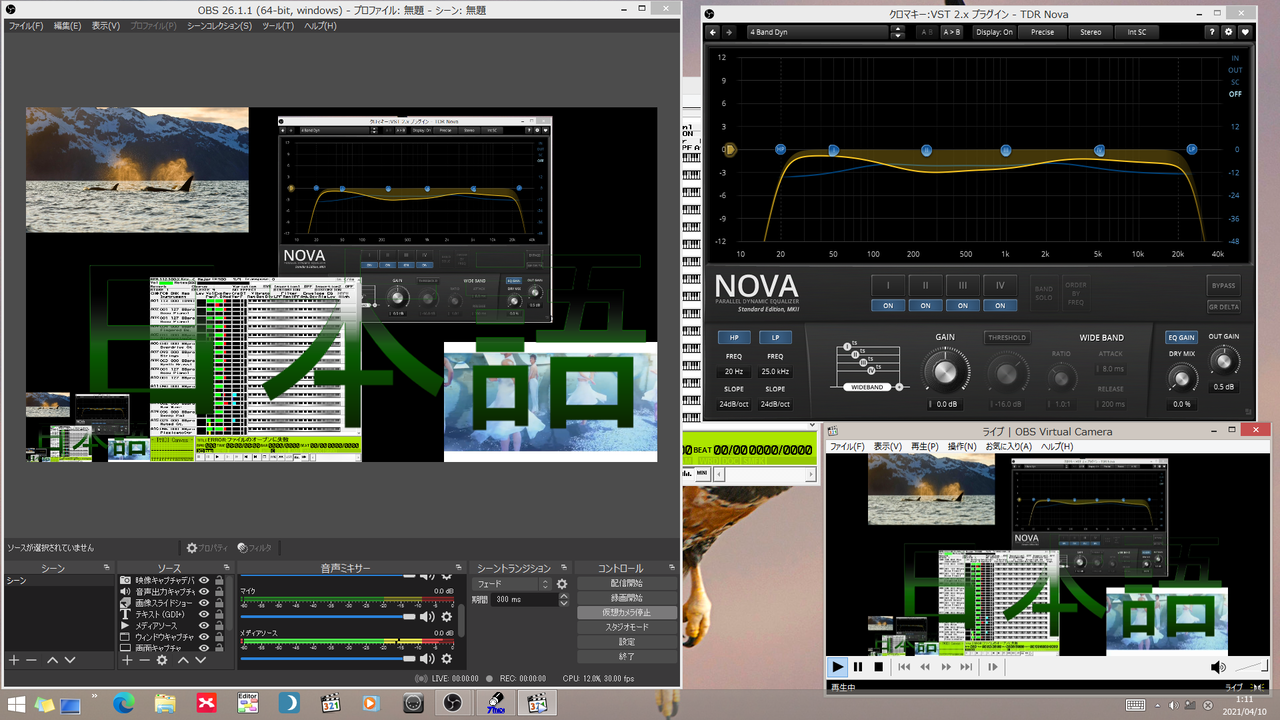1280x720 pixels.
Task: Click Stereo channel mode in Nova
Action: 1091,32
